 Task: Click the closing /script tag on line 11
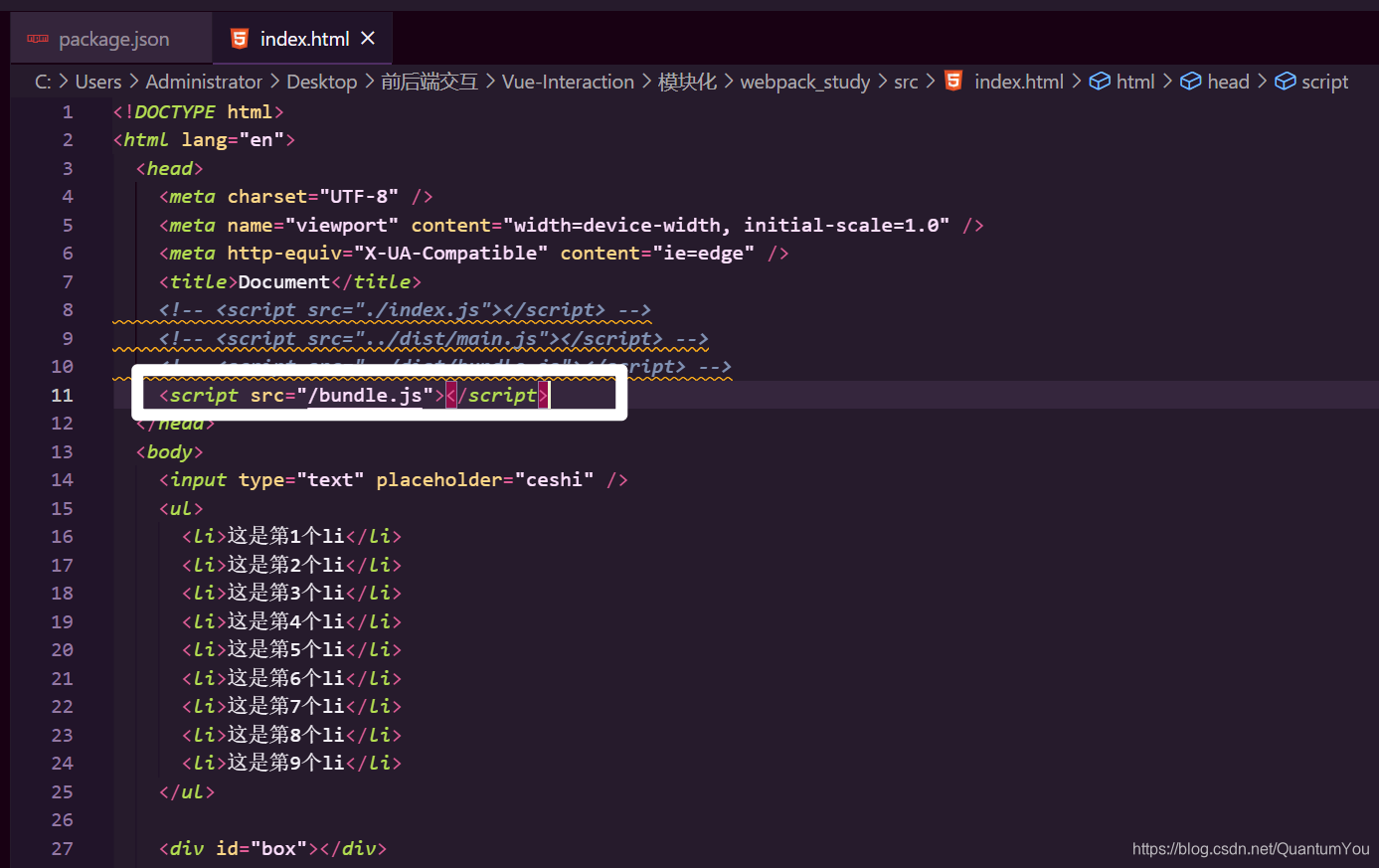(497, 395)
